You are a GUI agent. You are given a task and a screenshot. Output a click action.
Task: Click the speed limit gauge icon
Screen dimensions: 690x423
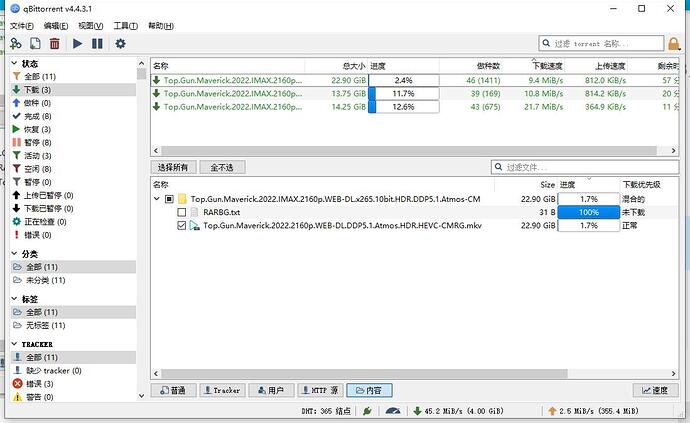[x=393, y=411]
